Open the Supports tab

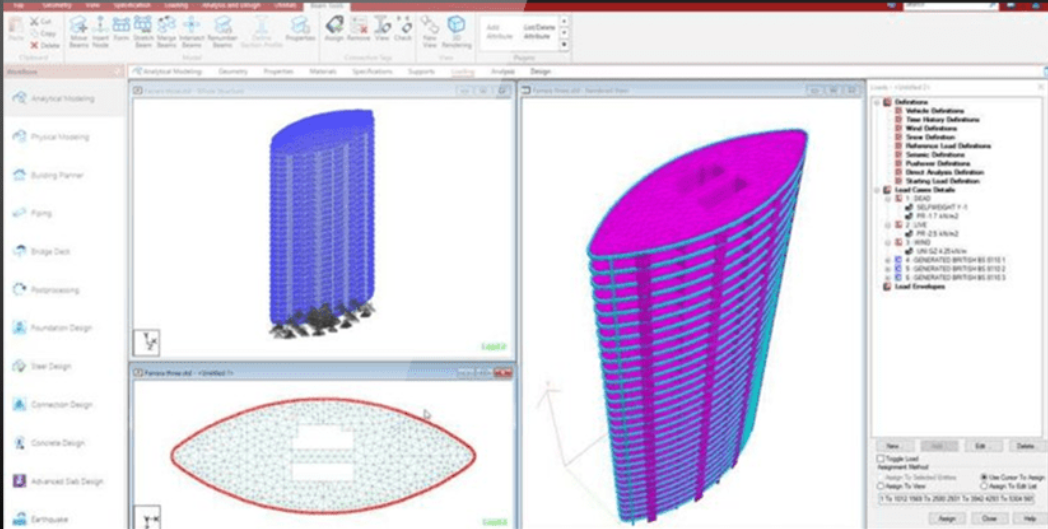pos(421,72)
